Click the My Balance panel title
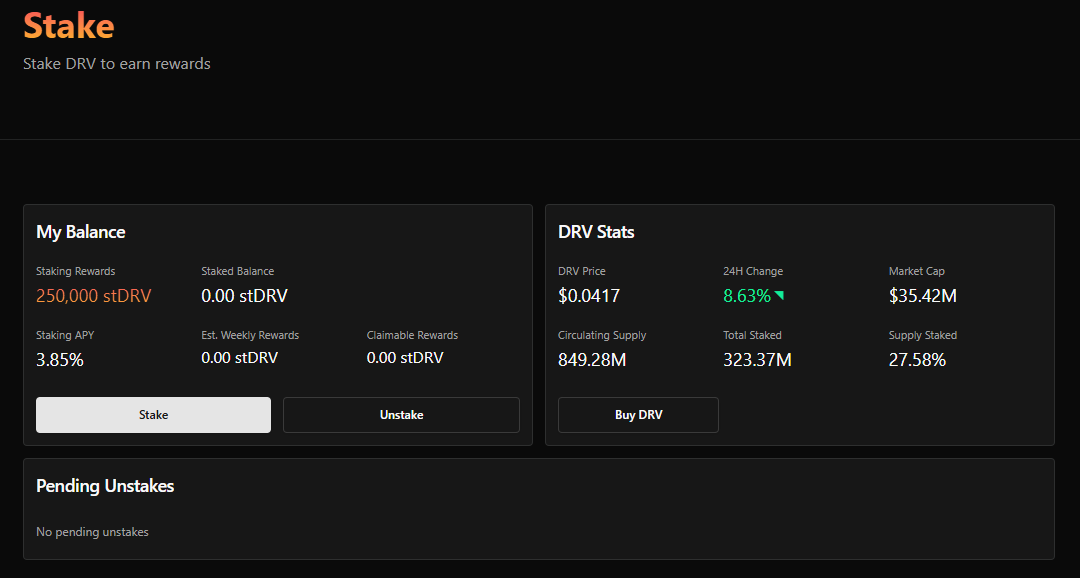Image resolution: width=1080 pixels, height=578 pixels. pyautogui.click(x=80, y=231)
